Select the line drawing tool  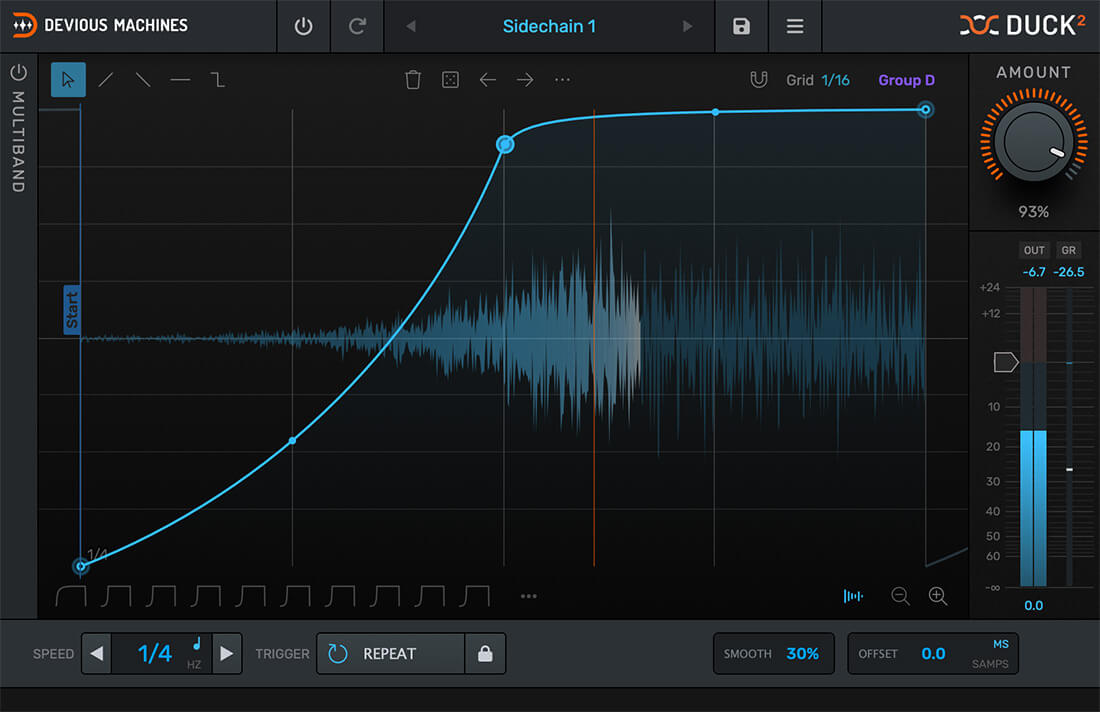105,79
